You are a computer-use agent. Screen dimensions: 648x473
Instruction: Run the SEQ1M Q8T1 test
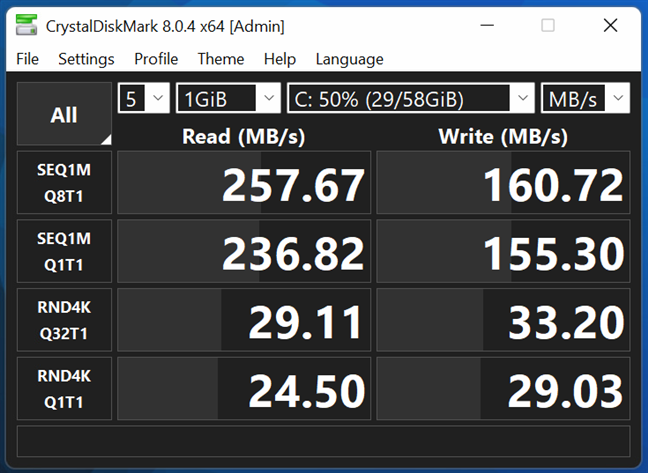[64, 182]
